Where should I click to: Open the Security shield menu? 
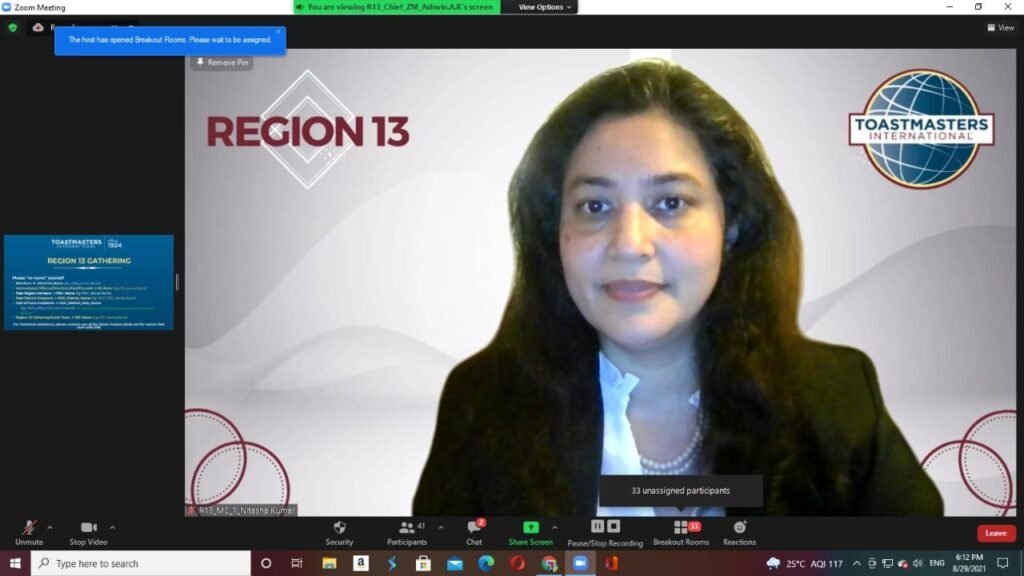tap(339, 532)
